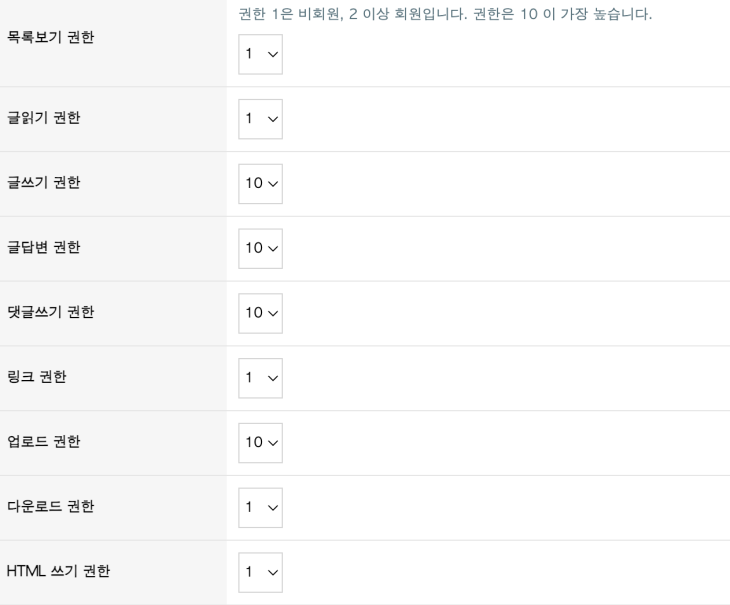The height and width of the screenshot is (605, 730).
Task: Open the HTML 쓰기 권한 level dropdown
Action: pos(260,572)
